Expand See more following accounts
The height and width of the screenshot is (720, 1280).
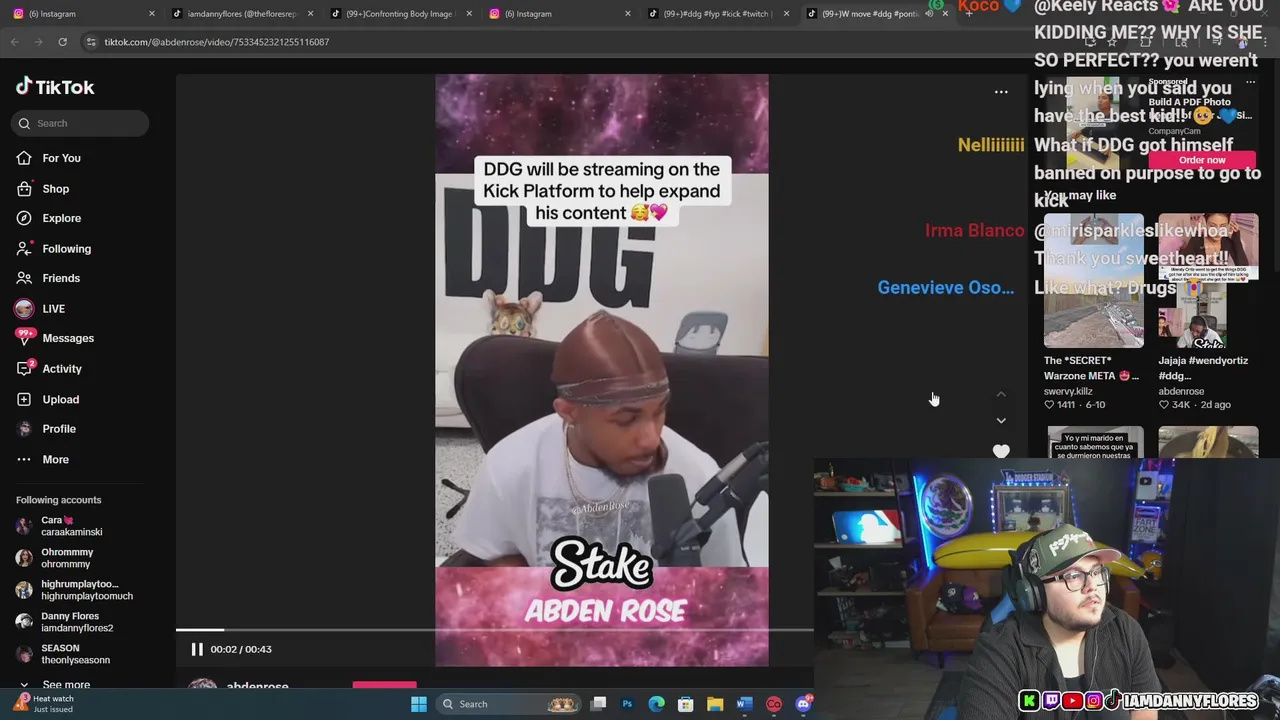coord(66,685)
